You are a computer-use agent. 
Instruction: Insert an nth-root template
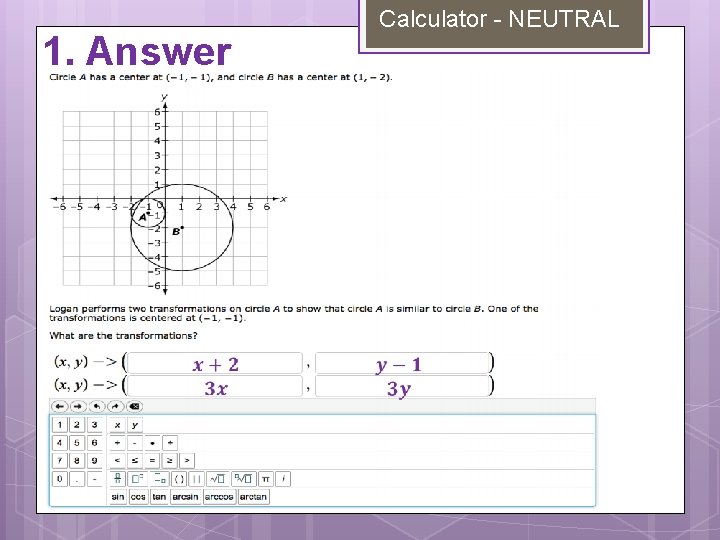coord(243,479)
